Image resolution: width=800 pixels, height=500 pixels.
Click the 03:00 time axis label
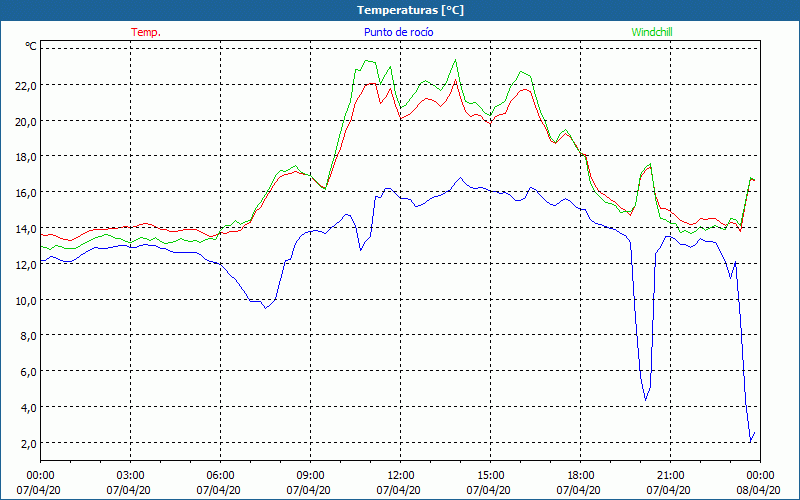point(130,476)
